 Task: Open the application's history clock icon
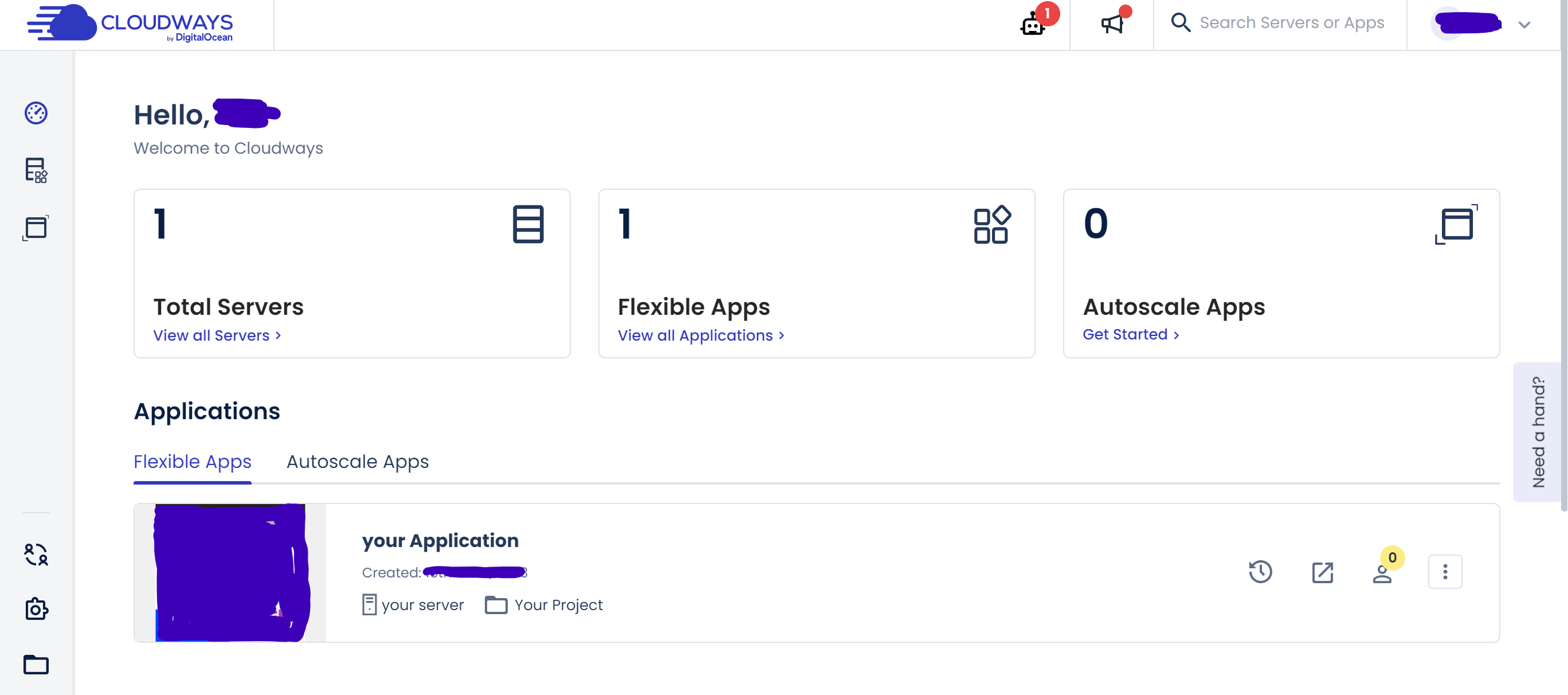coord(1261,571)
